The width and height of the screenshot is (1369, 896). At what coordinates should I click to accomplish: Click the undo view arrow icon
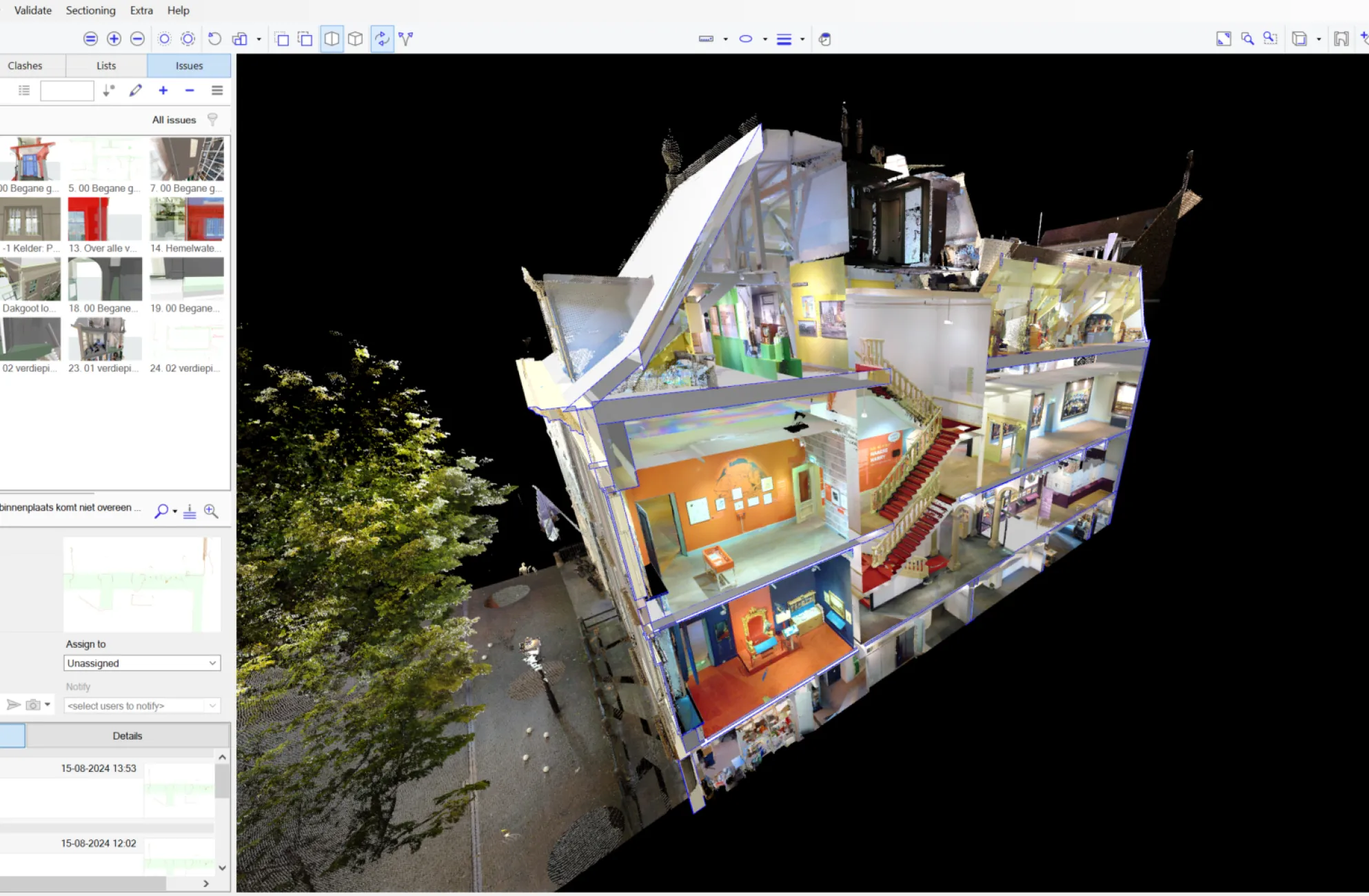(x=214, y=39)
